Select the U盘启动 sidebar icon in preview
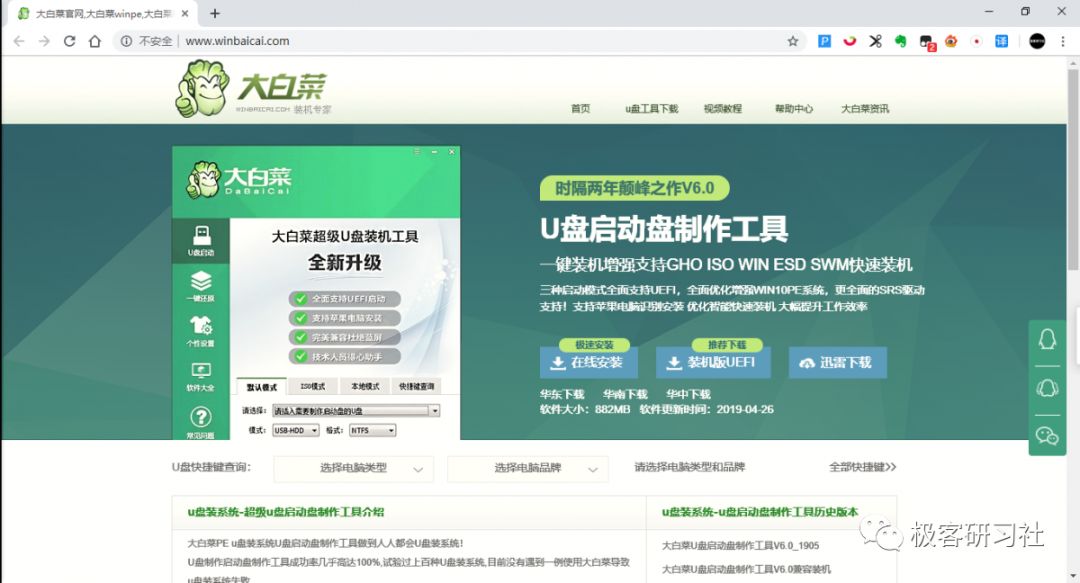 (201, 241)
